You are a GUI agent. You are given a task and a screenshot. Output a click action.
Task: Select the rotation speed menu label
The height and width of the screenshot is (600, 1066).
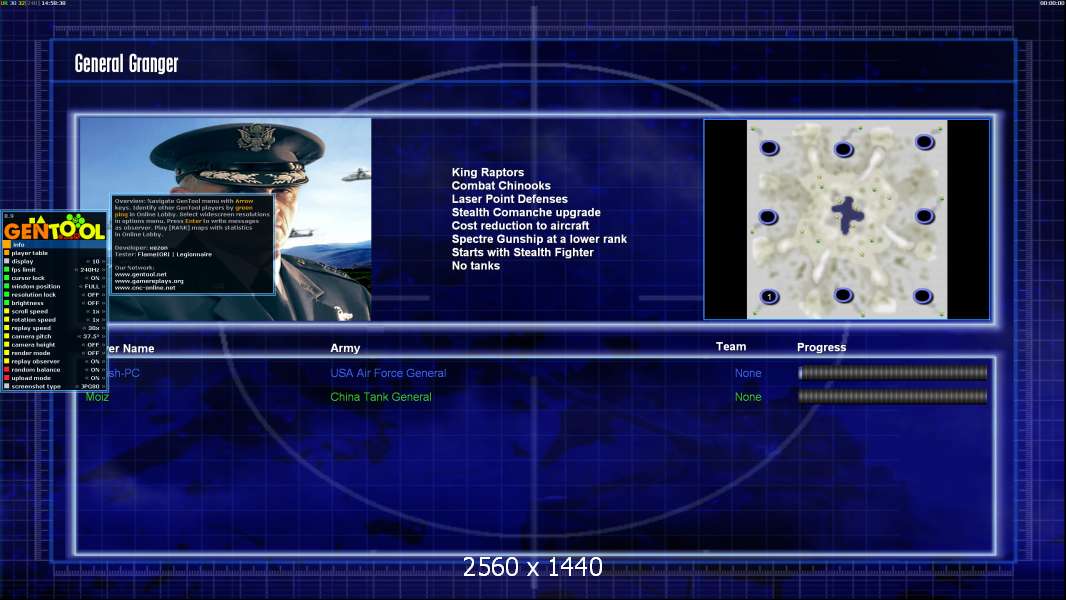[x=33, y=319]
